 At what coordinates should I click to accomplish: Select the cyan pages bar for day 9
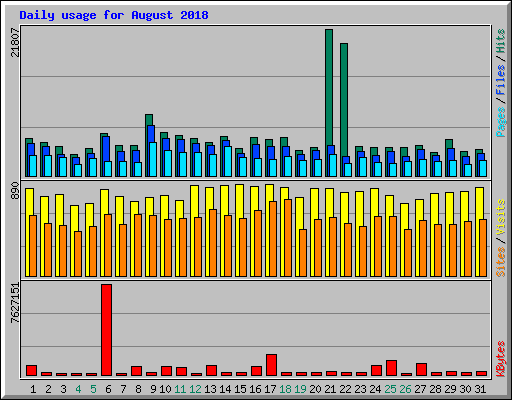coord(153,159)
